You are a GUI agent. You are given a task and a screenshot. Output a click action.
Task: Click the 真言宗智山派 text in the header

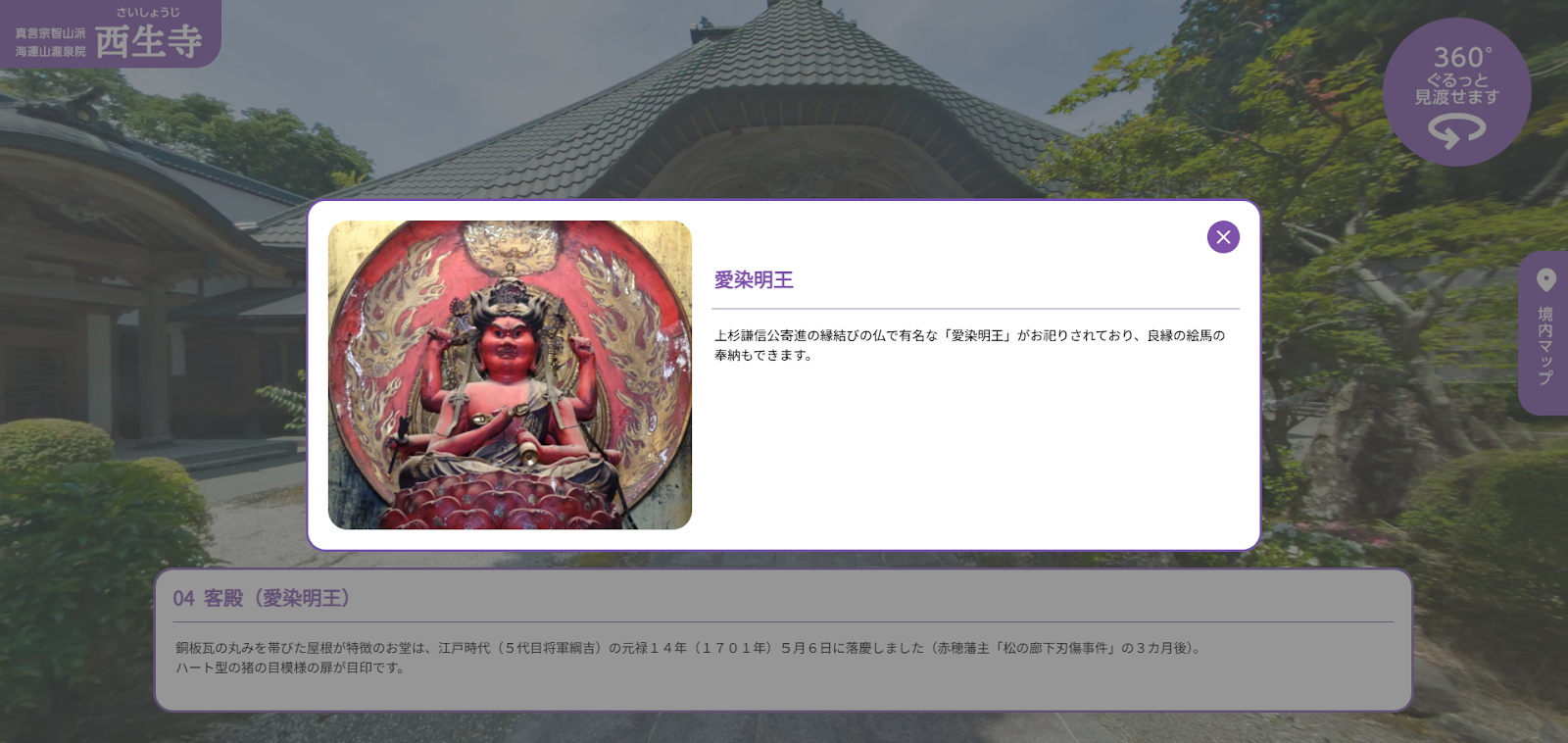click(50, 33)
